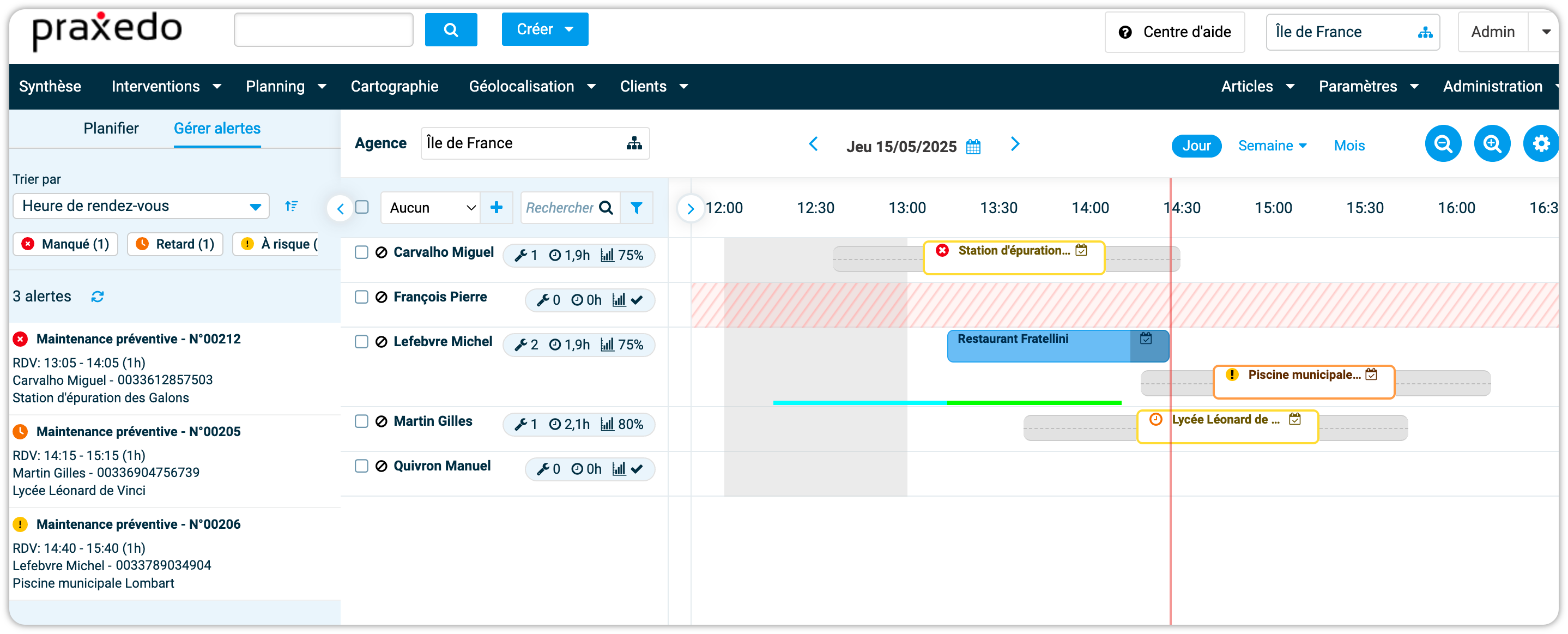The image size is (1568, 634).
Task: Open the Heure de rendez-vous sort dropdown
Action: click(x=141, y=206)
